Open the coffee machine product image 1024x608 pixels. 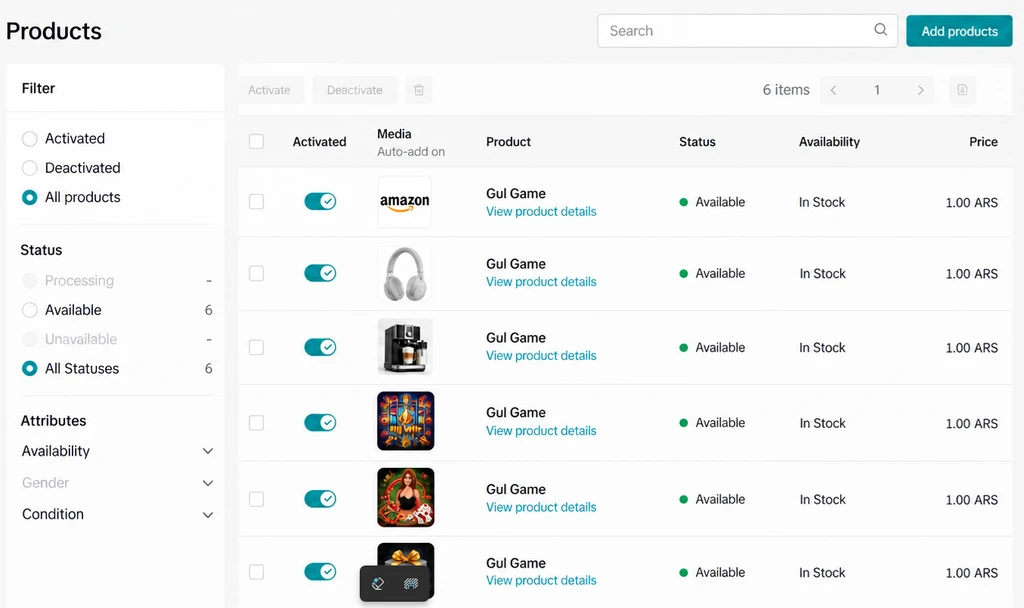405,347
